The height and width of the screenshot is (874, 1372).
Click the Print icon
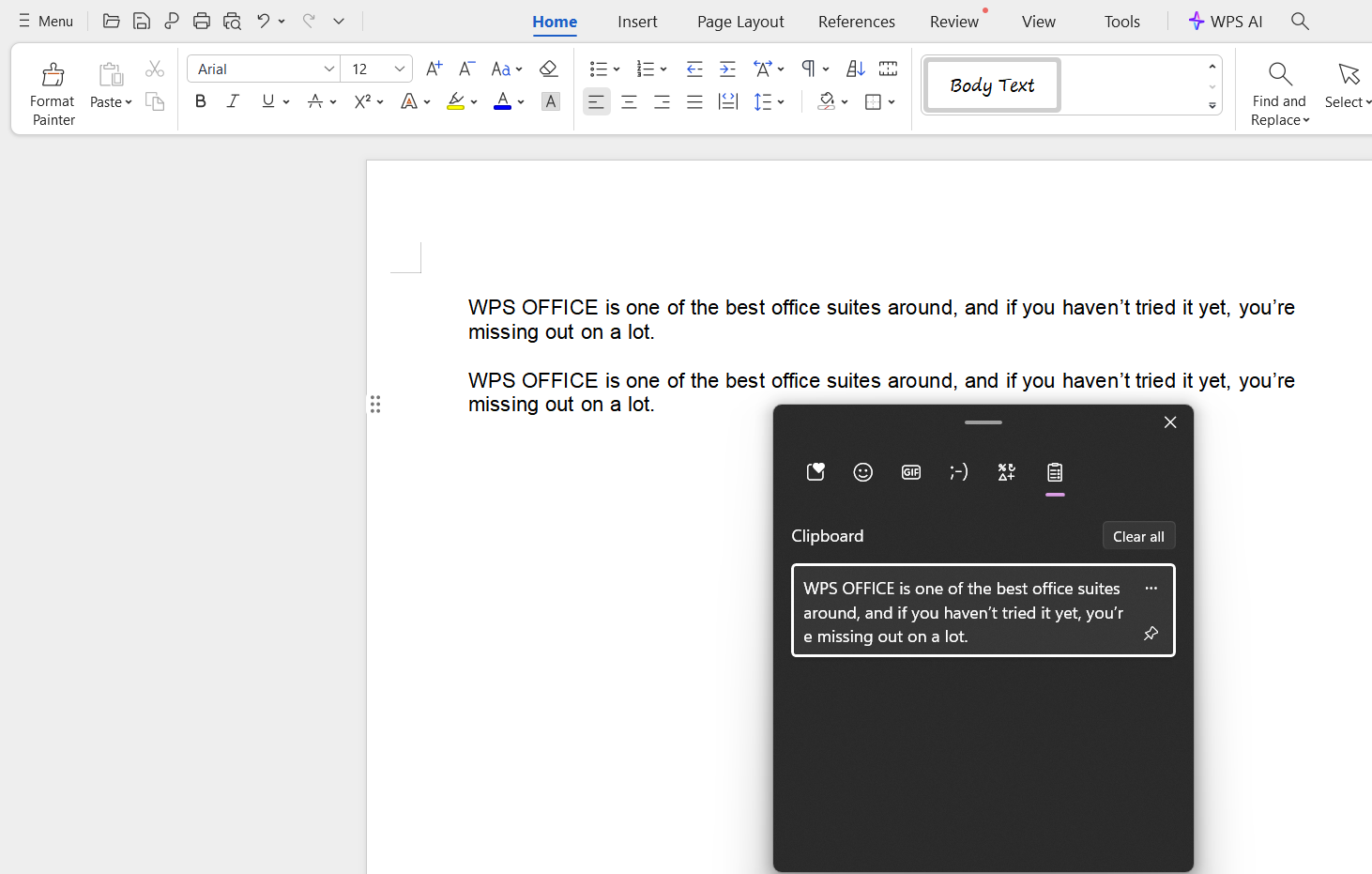[x=202, y=20]
